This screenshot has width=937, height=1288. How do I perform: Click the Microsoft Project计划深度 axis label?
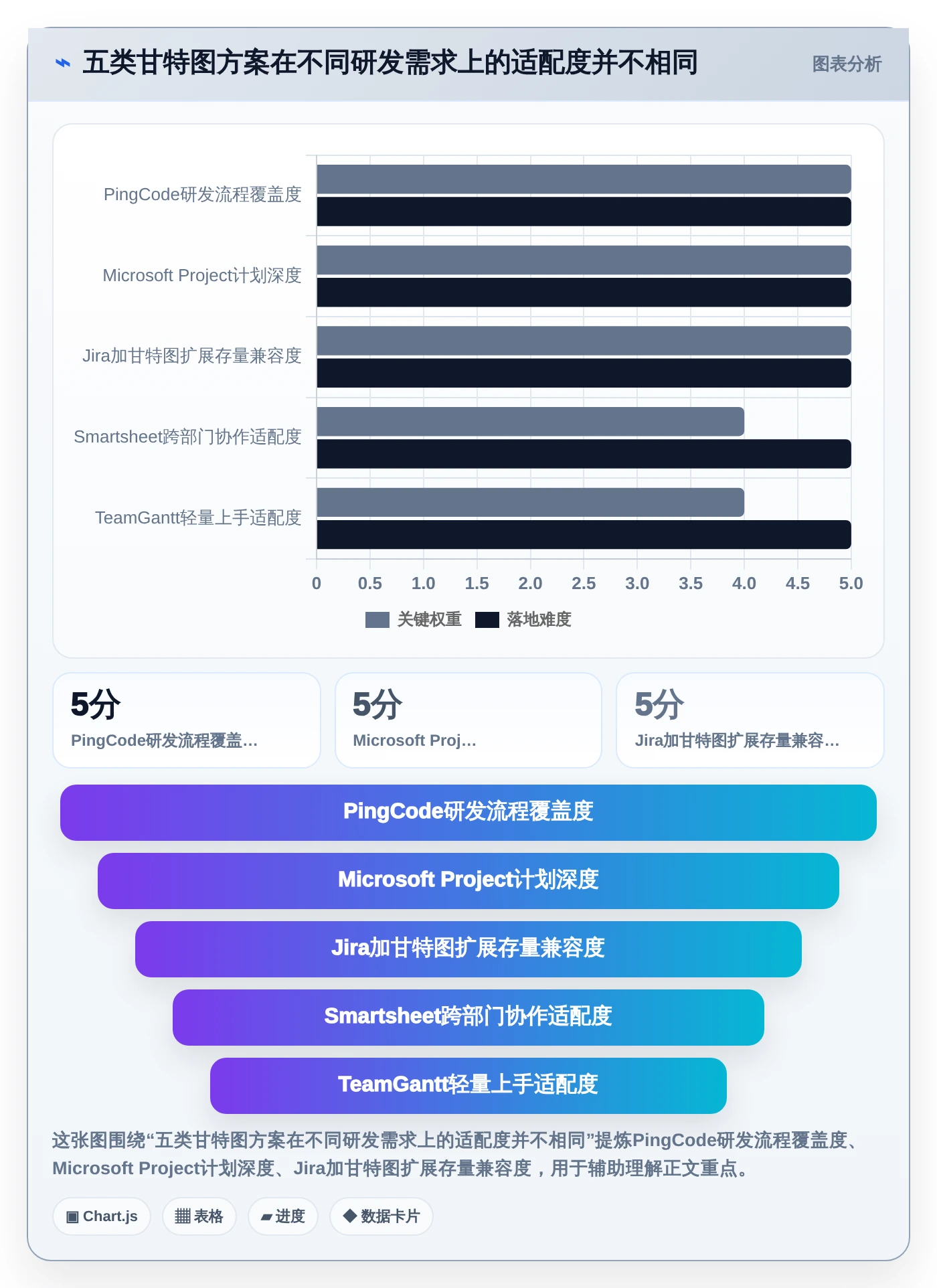[x=201, y=276]
